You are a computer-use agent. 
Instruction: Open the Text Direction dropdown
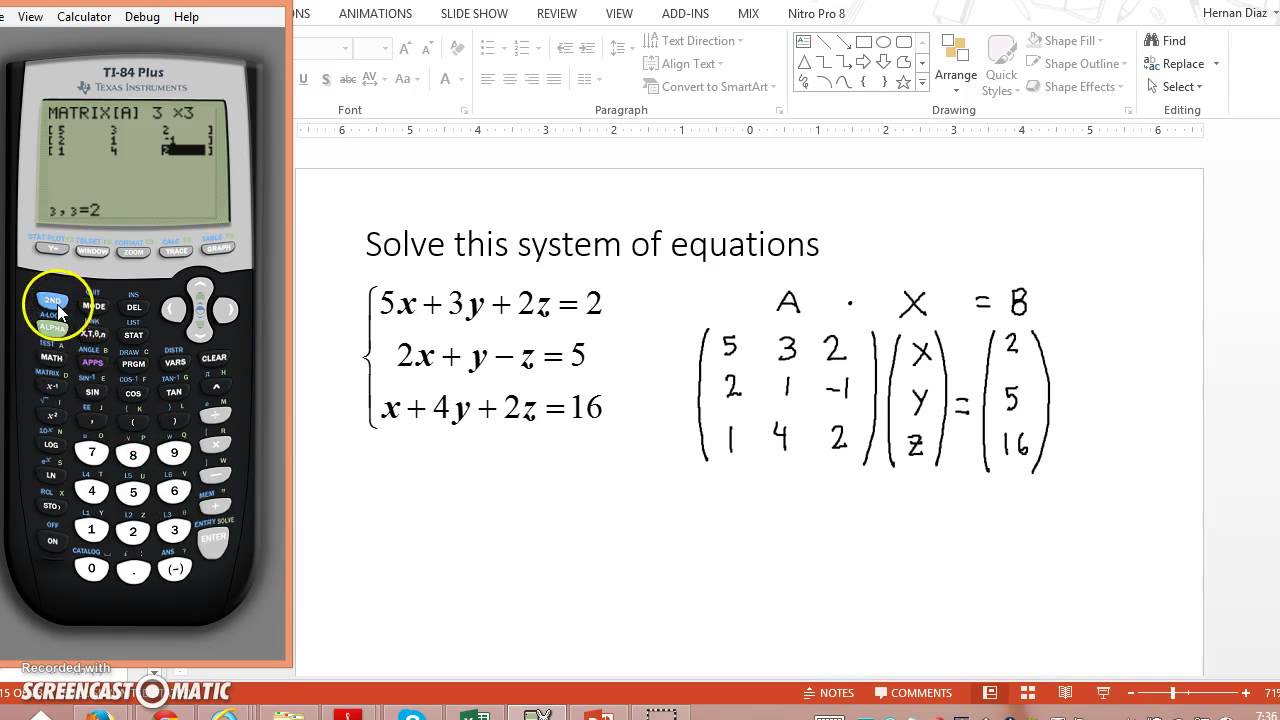[x=693, y=41]
